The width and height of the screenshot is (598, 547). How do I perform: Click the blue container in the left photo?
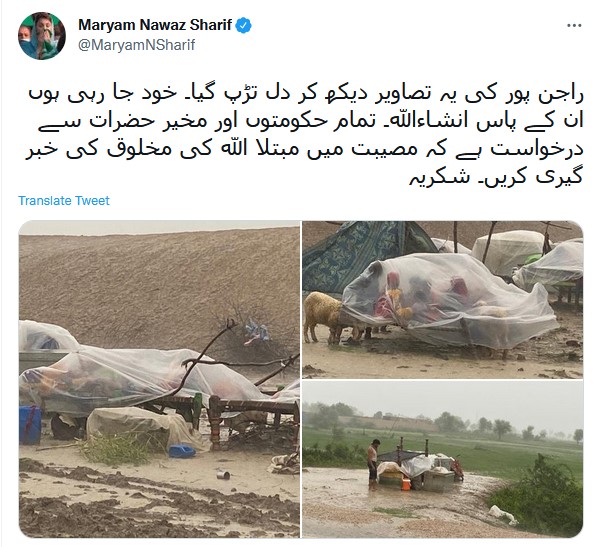pyautogui.click(x=30, y=425)
